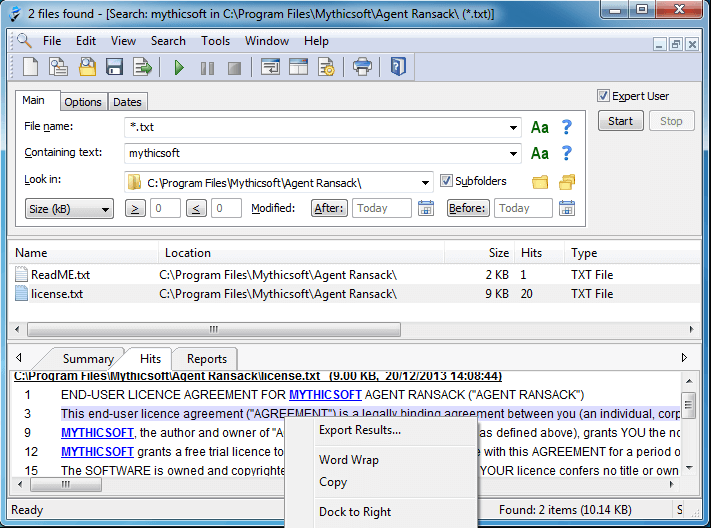Image resolution: width=711 pixels, height=528 pixels.
Task: Browse for multiple folders icon
Action: 567,182
